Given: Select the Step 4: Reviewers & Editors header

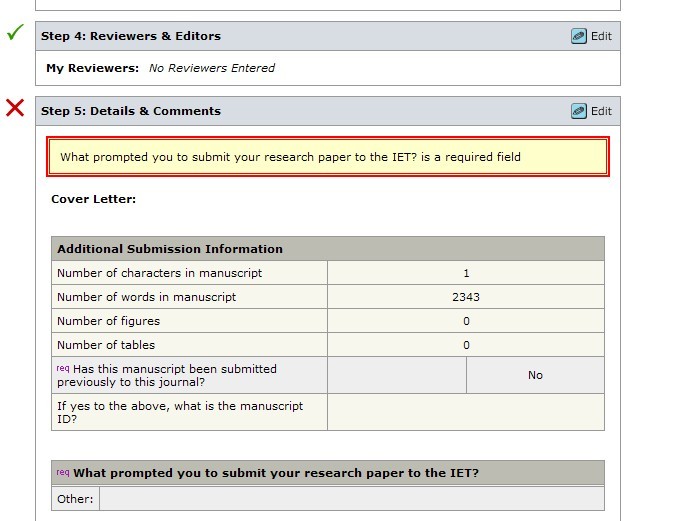Looking at the screenshot, I should (131, 36).
